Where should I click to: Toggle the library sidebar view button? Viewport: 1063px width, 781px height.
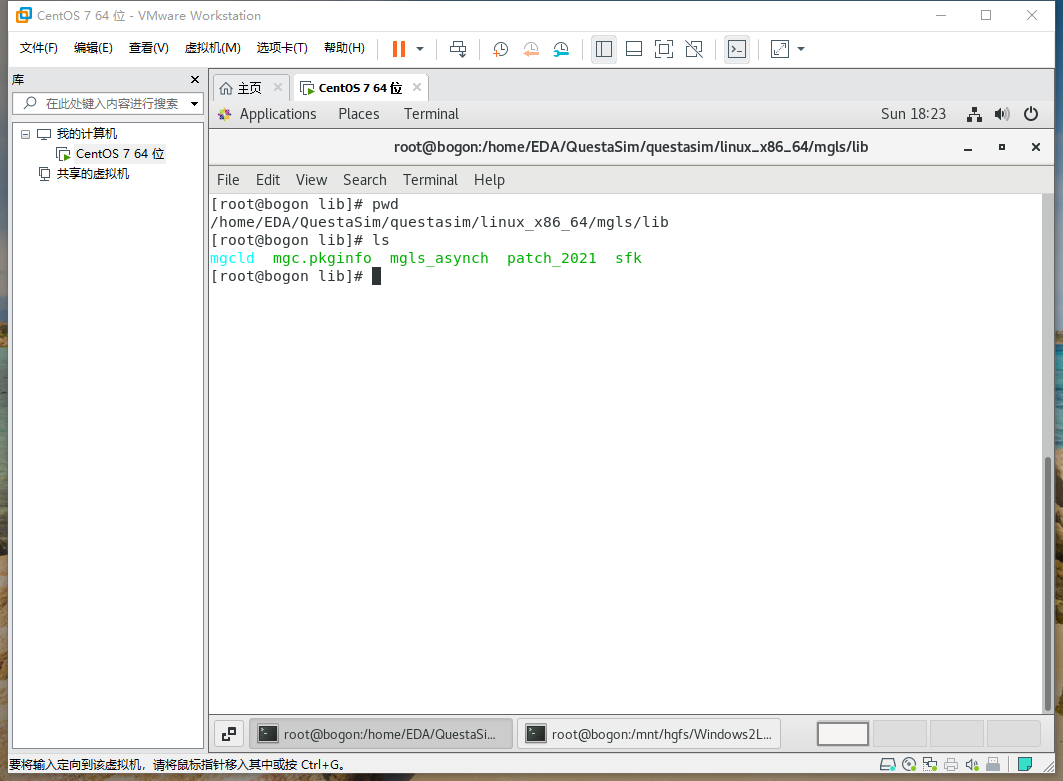(x=603, y=49)
